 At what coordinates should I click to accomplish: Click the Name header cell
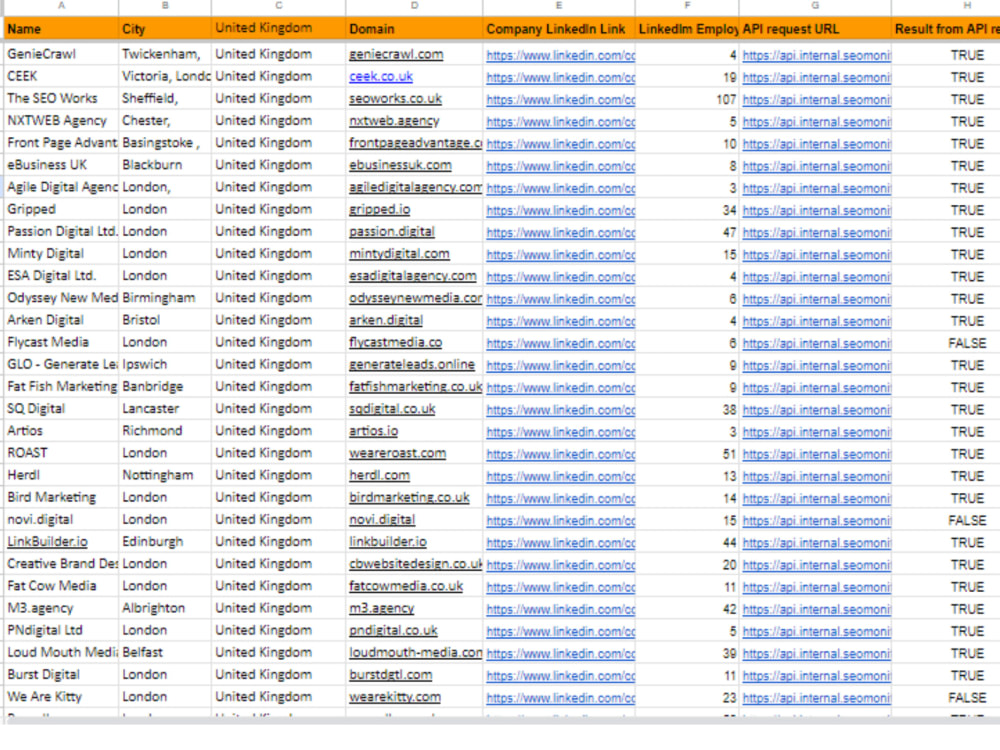pos(61,29)
